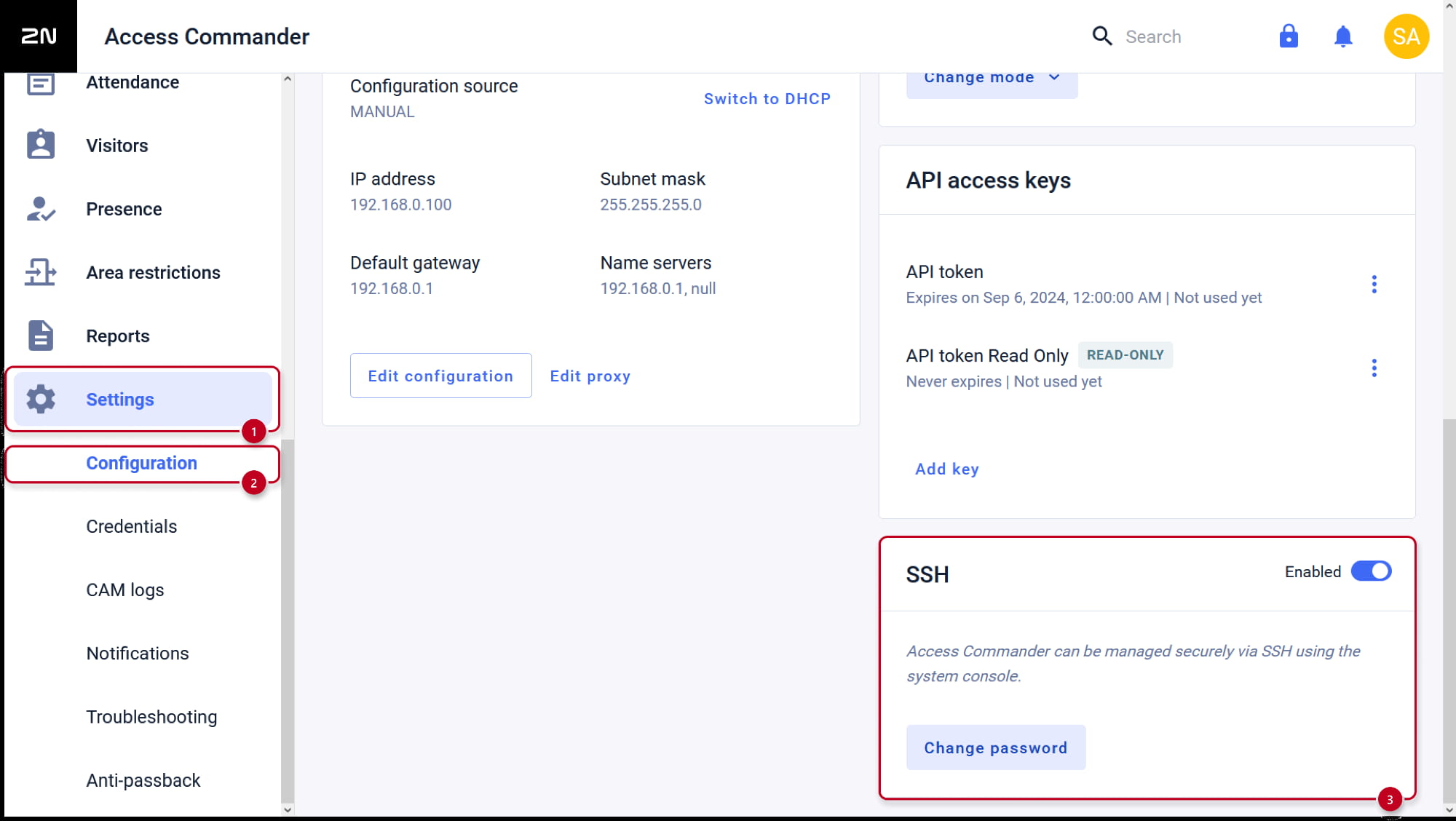
Task: Click the READ-ONLY badge
Action: coord(1125,355)
